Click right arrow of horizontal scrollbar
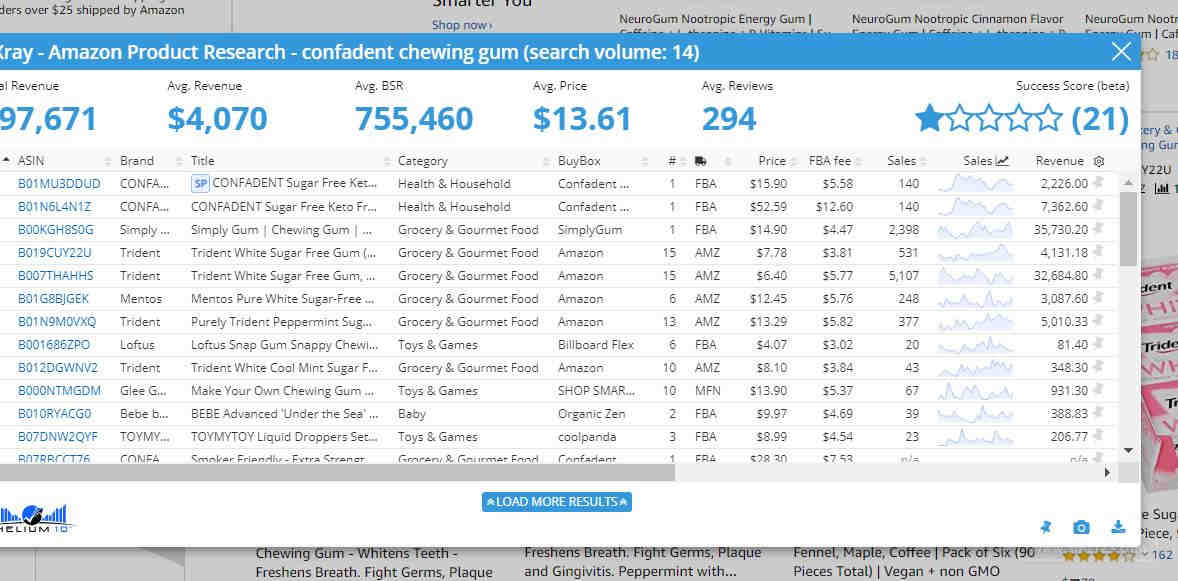 [x=1107, y=473]
